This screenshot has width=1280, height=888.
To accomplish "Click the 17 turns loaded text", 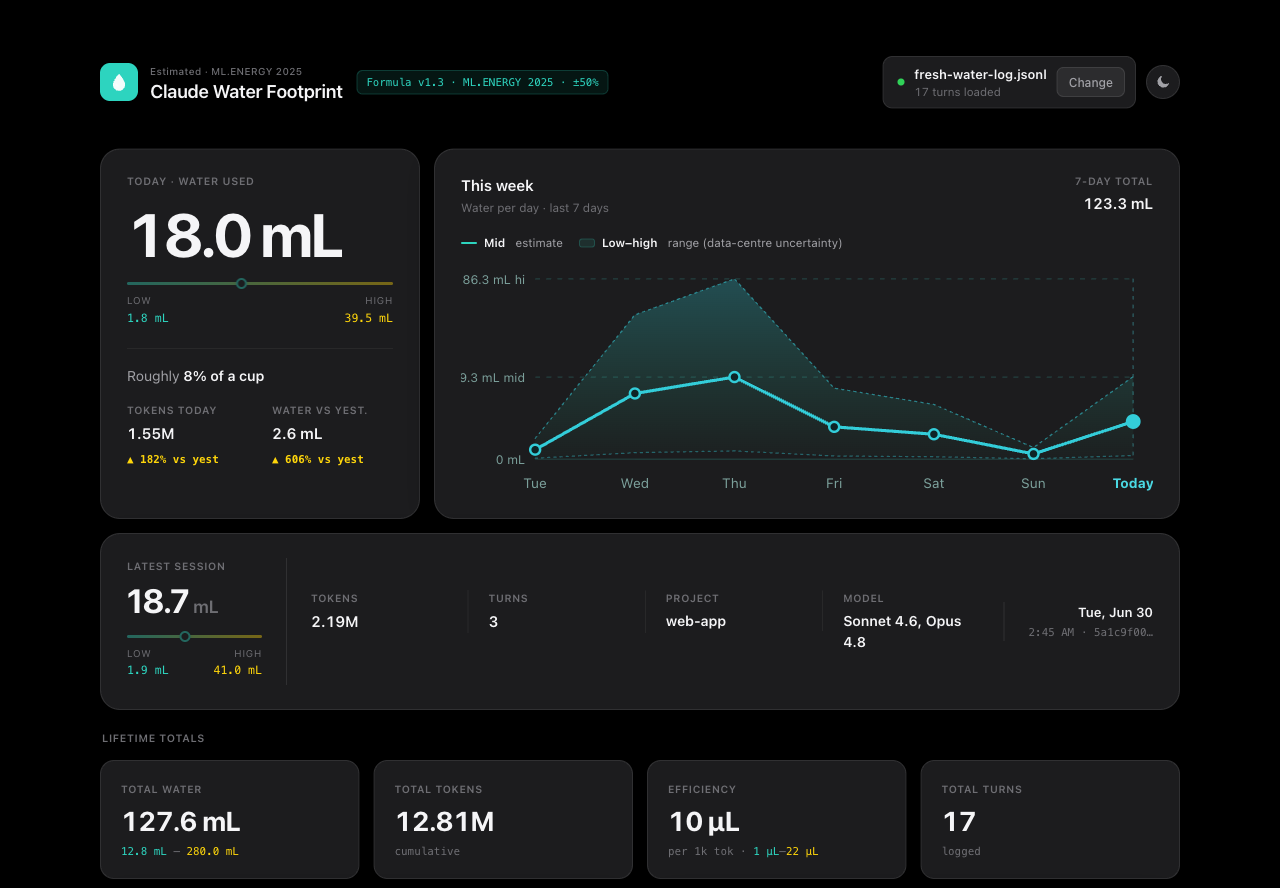I will pyautogui.click(x=957, y=92).
